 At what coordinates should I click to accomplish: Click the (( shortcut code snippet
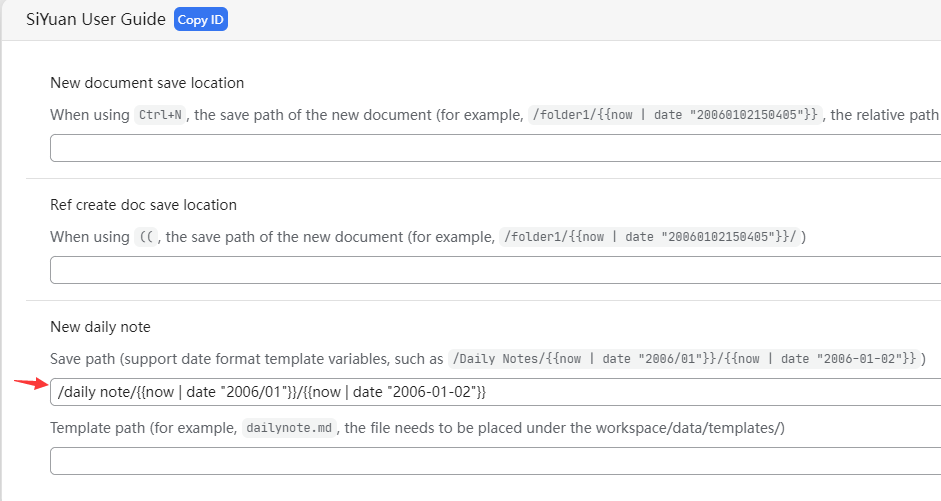click(x=147, y=237)
